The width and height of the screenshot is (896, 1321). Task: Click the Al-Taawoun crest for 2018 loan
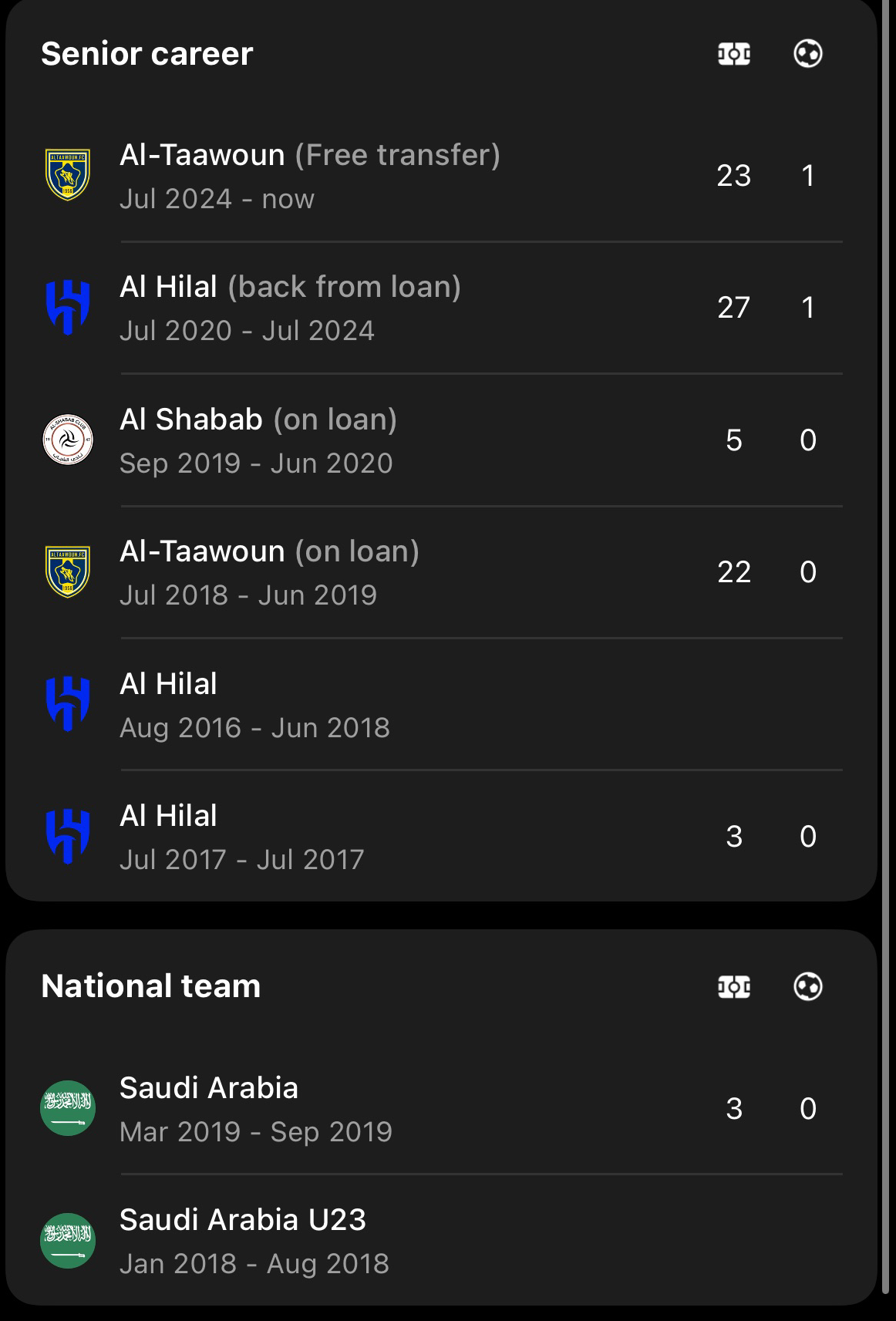tap(68, 571)
